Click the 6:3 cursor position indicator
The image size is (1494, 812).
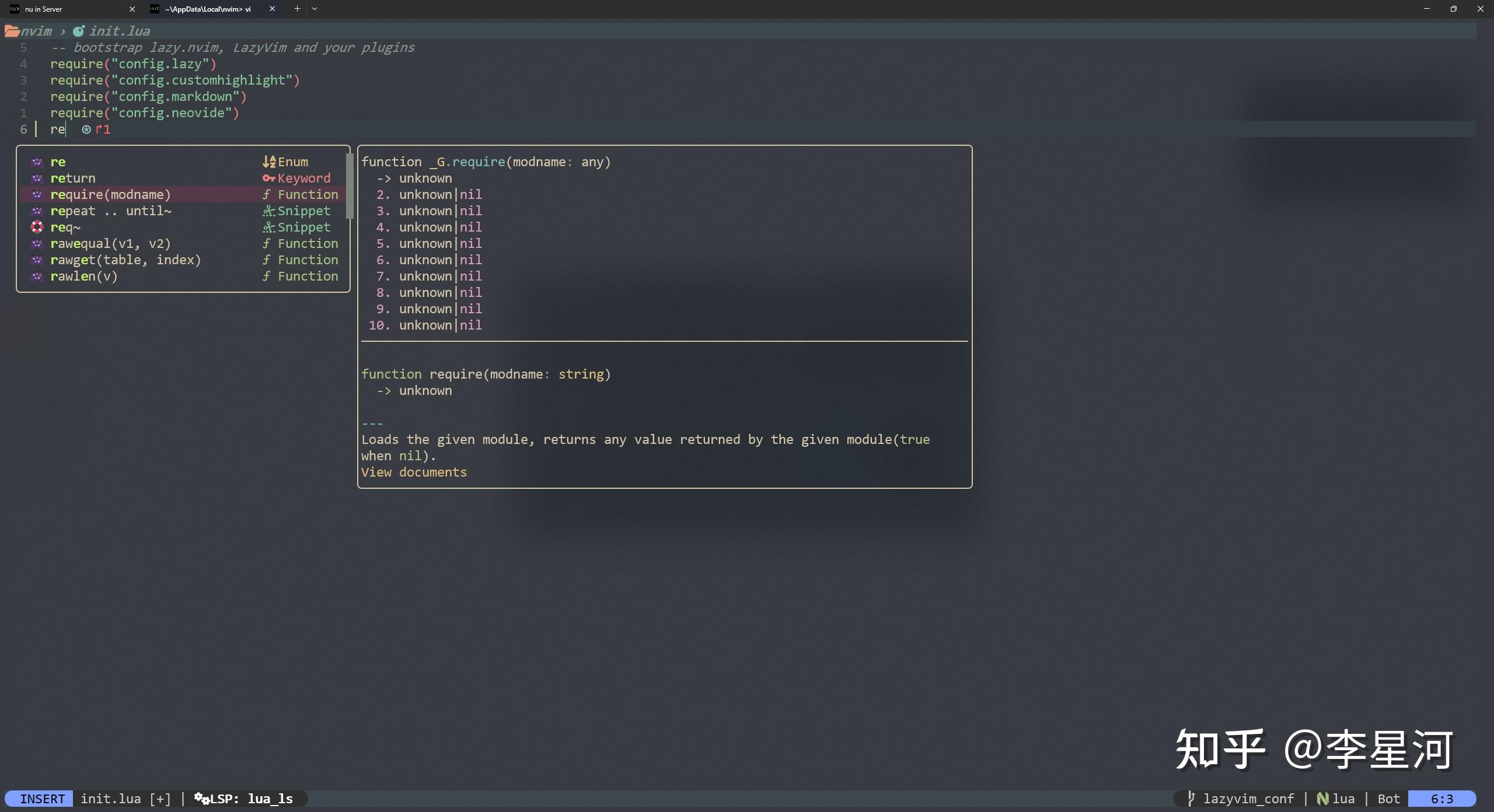coord(1441,799)
